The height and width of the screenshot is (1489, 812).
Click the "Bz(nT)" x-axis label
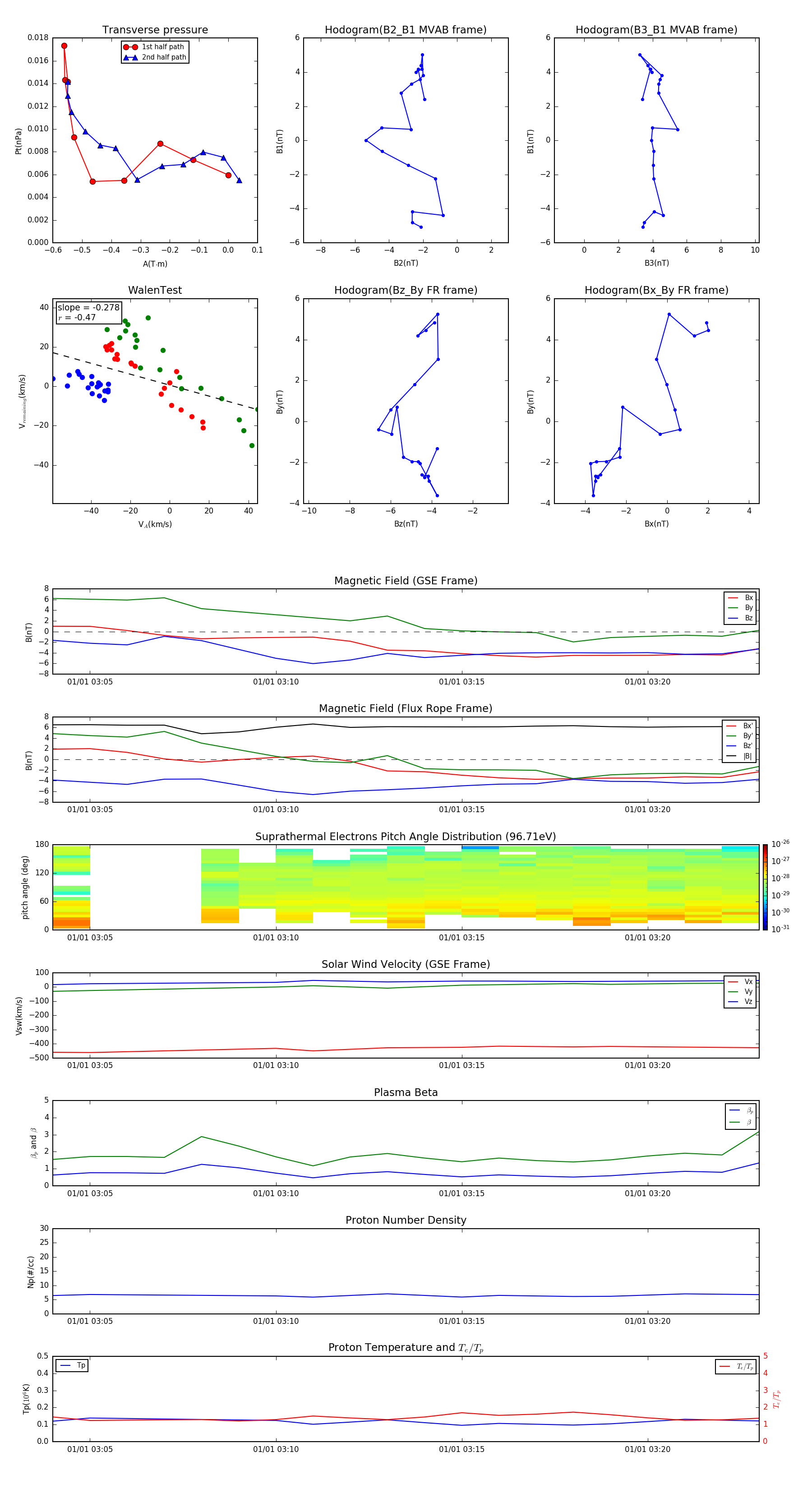click(x=406, y=524)
